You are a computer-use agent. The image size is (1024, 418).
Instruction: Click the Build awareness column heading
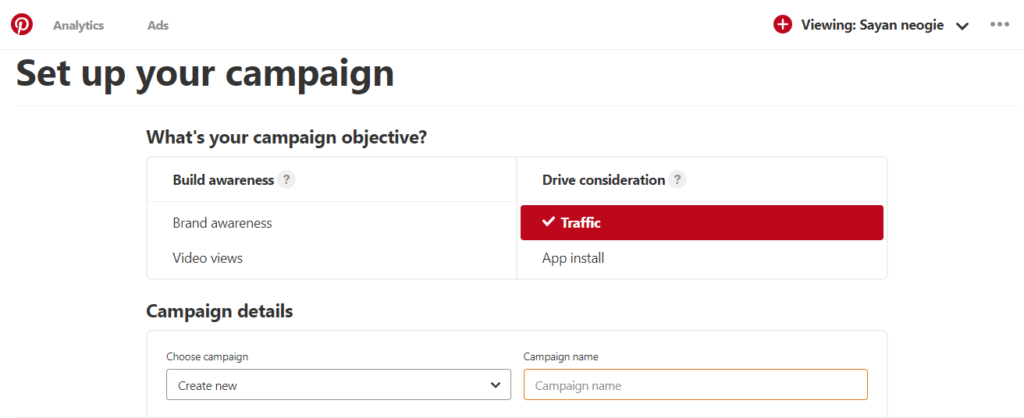[x=223, y=180]
